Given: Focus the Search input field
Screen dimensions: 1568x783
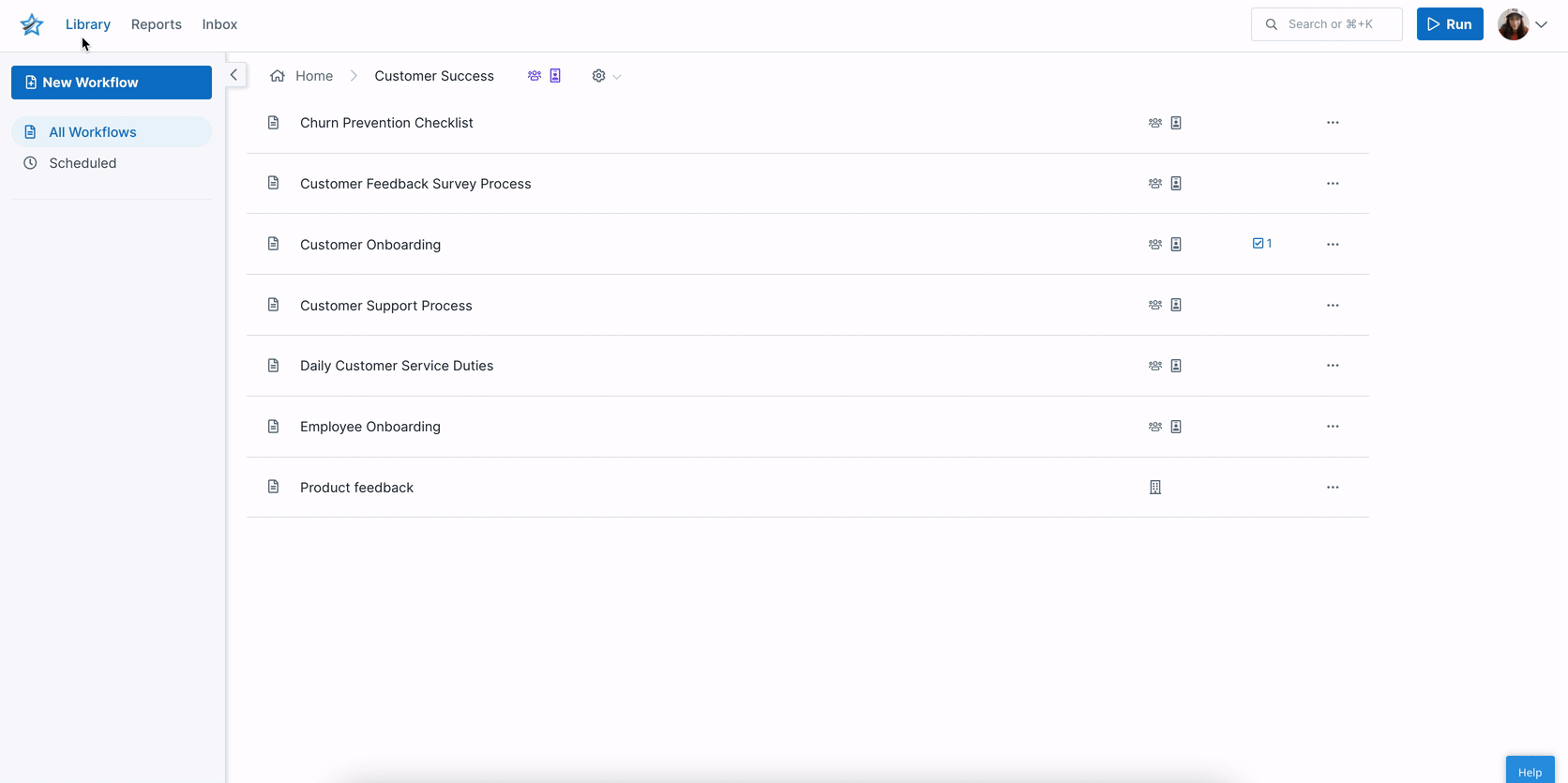Looking at the screenshot, I should [x=1326, y=24].
